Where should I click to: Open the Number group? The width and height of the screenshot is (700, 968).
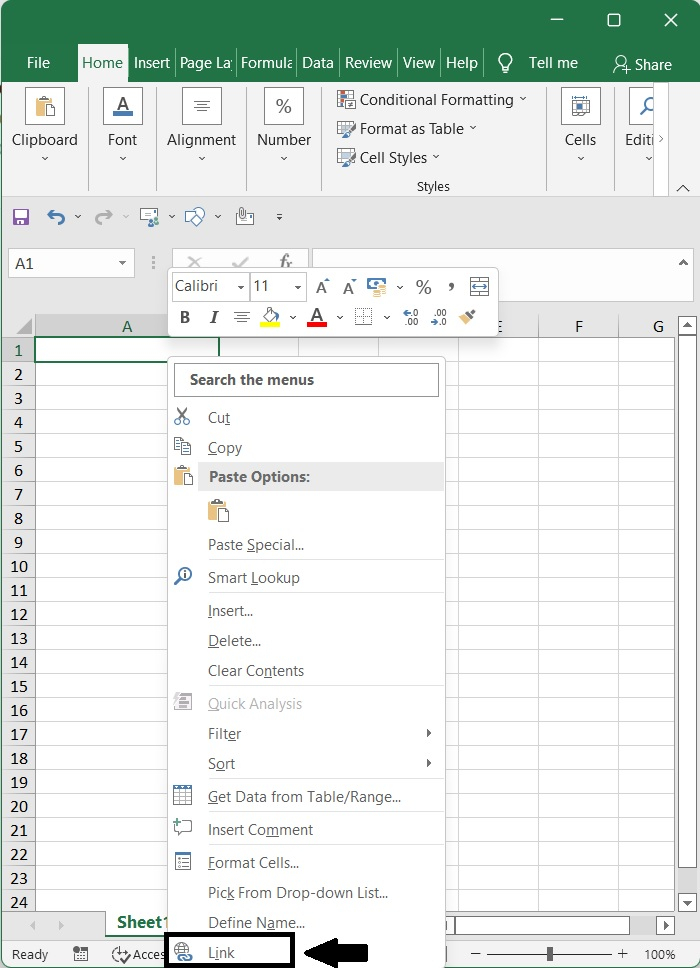pos(283,125)
